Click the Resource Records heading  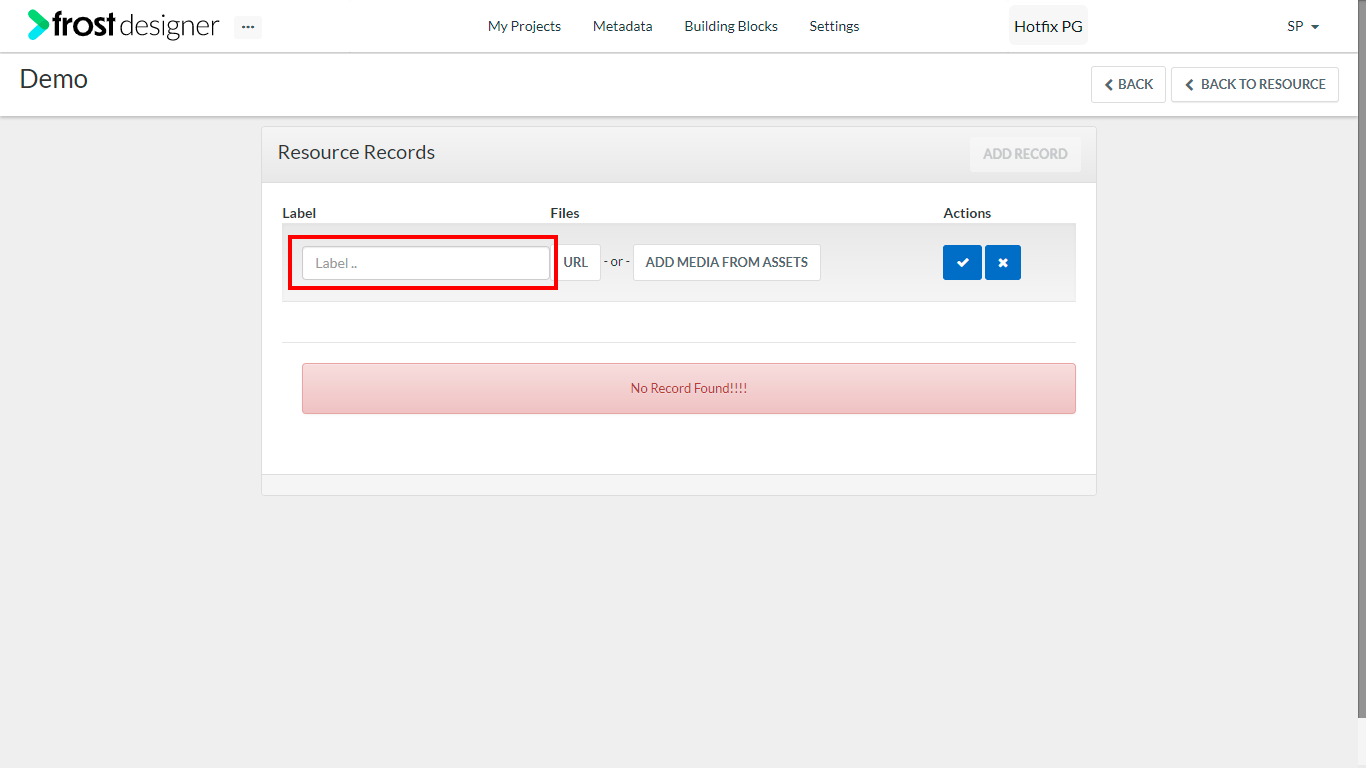point(356,152)
